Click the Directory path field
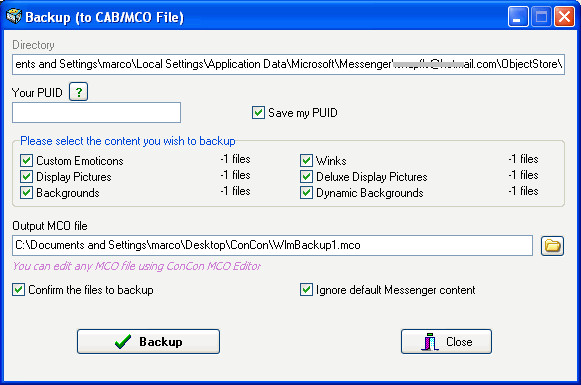Image resolution: width=581 pixels, height=385 pixels. (x=288, y=64)
